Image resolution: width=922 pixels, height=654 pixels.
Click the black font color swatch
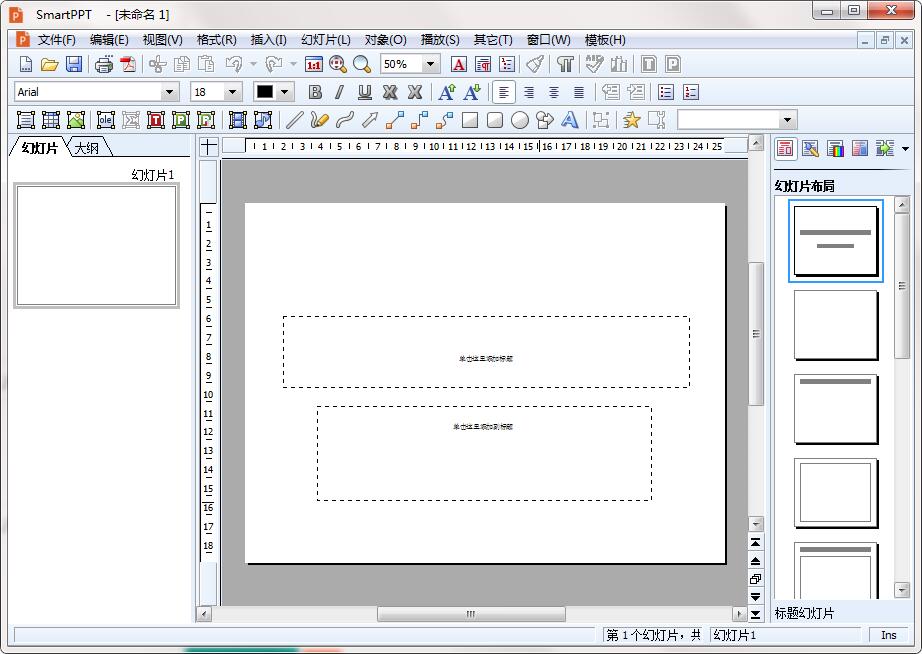[x=264, y=92]
